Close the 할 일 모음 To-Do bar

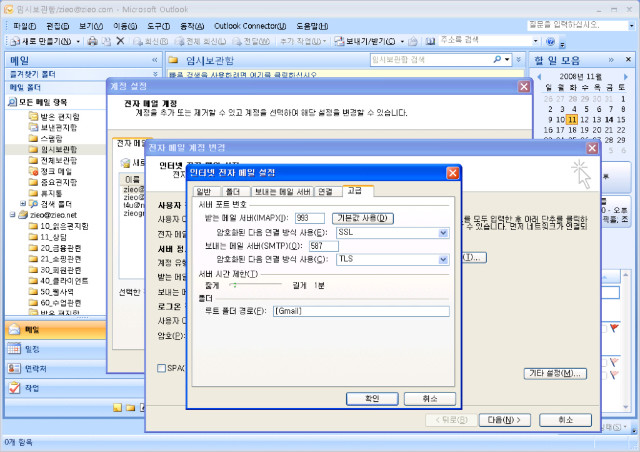629,60
